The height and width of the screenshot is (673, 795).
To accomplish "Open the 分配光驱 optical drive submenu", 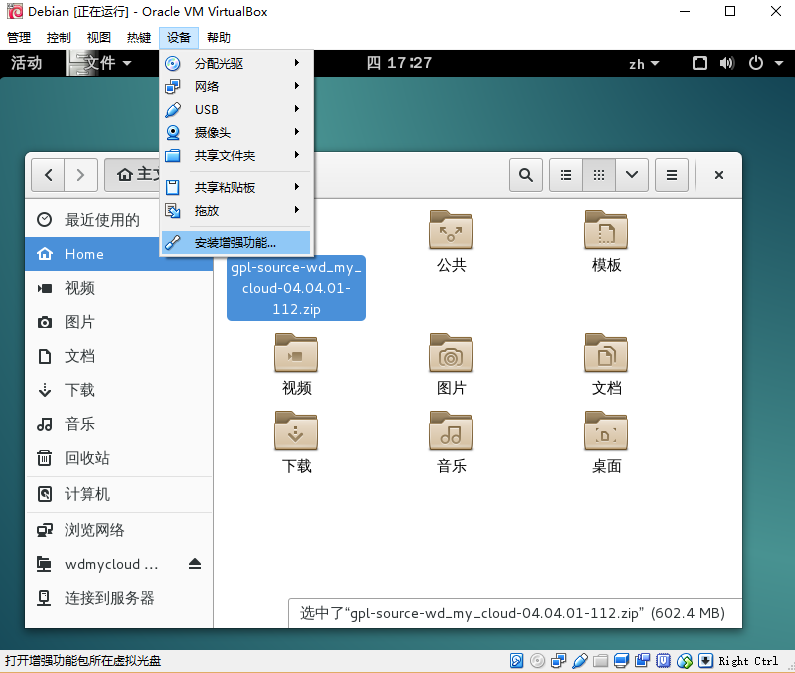I will (x=236, y=63).
